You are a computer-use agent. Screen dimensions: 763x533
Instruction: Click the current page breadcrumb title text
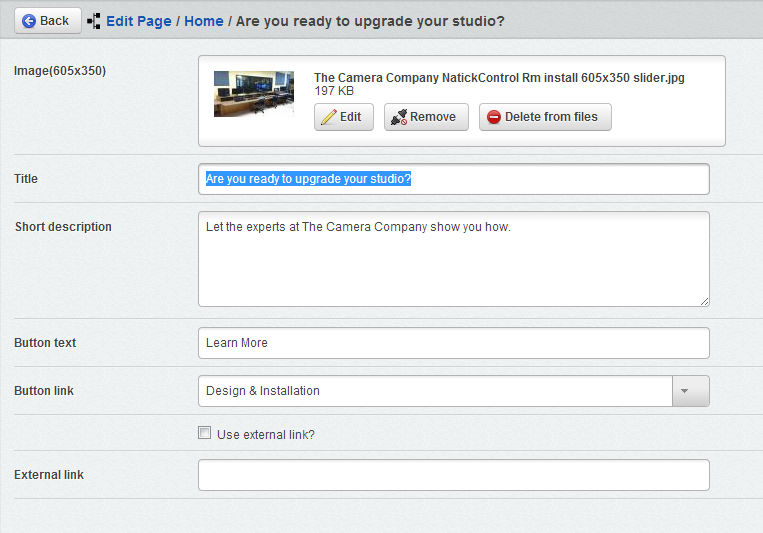click(x=370, y=21)
